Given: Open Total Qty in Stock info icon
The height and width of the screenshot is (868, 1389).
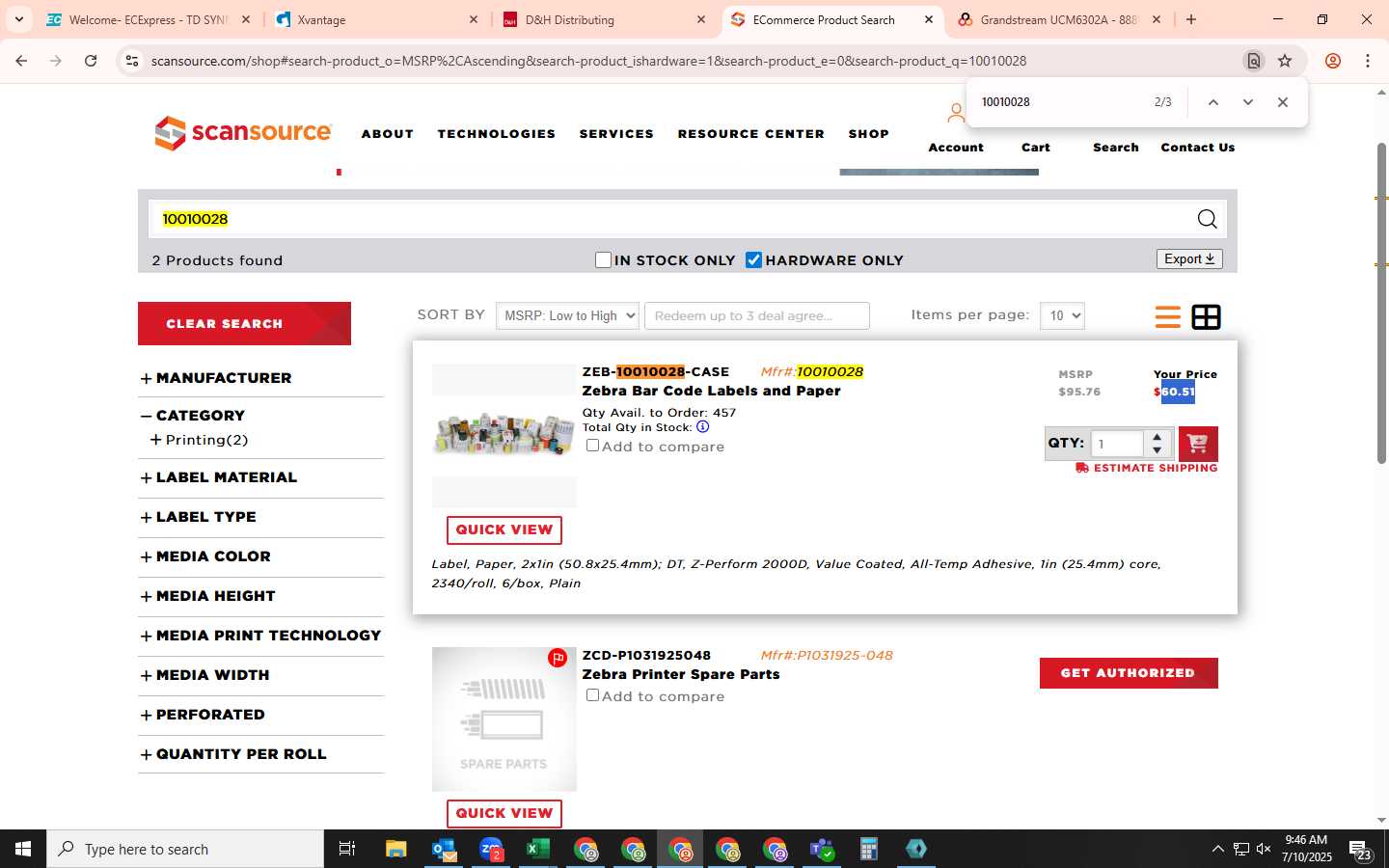Looking at the screenshot, I should [x=702, y=427].
